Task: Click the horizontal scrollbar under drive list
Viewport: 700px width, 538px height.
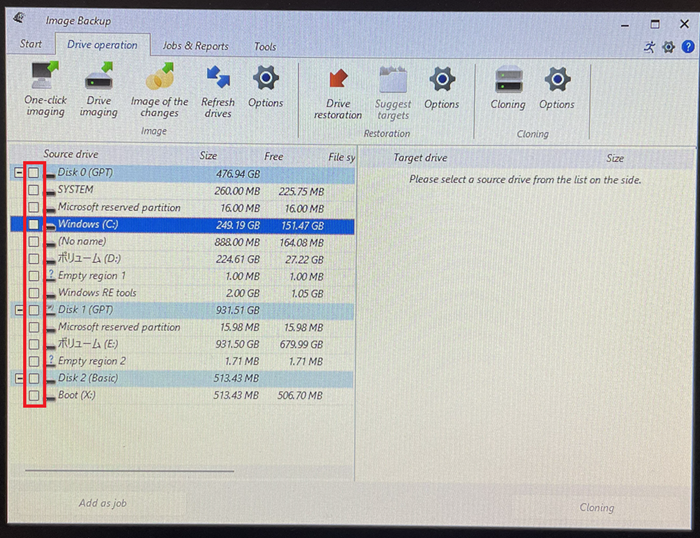Action: tap(128, 469)
